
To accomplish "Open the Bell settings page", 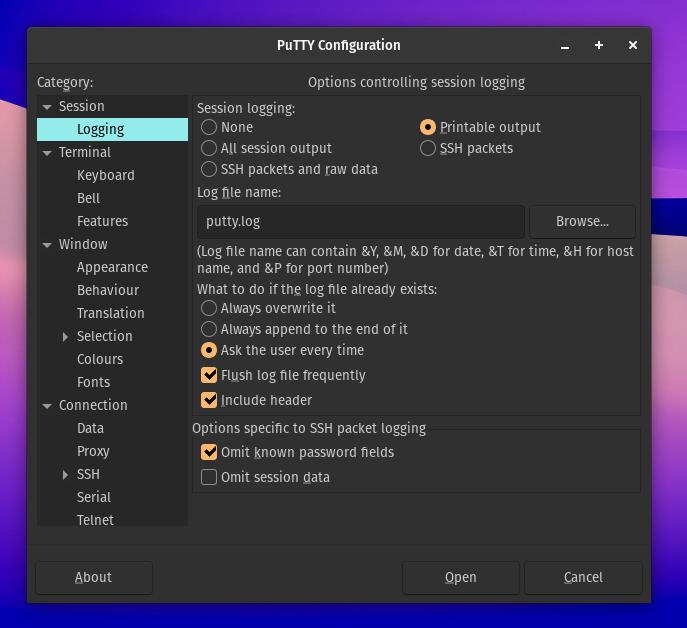I will [89, 198].
